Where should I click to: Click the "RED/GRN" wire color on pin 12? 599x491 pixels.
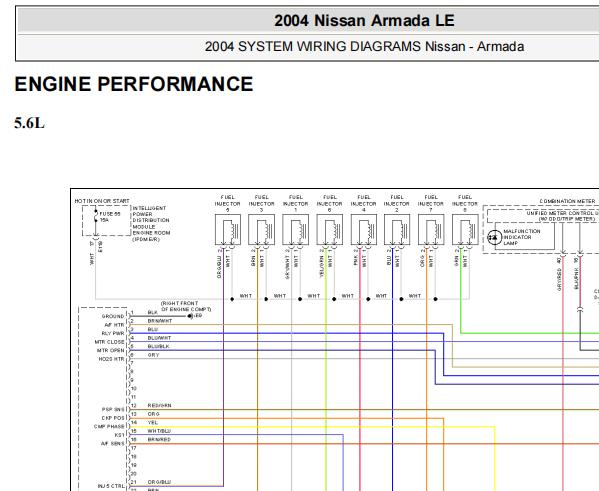(x=159, y=405)
